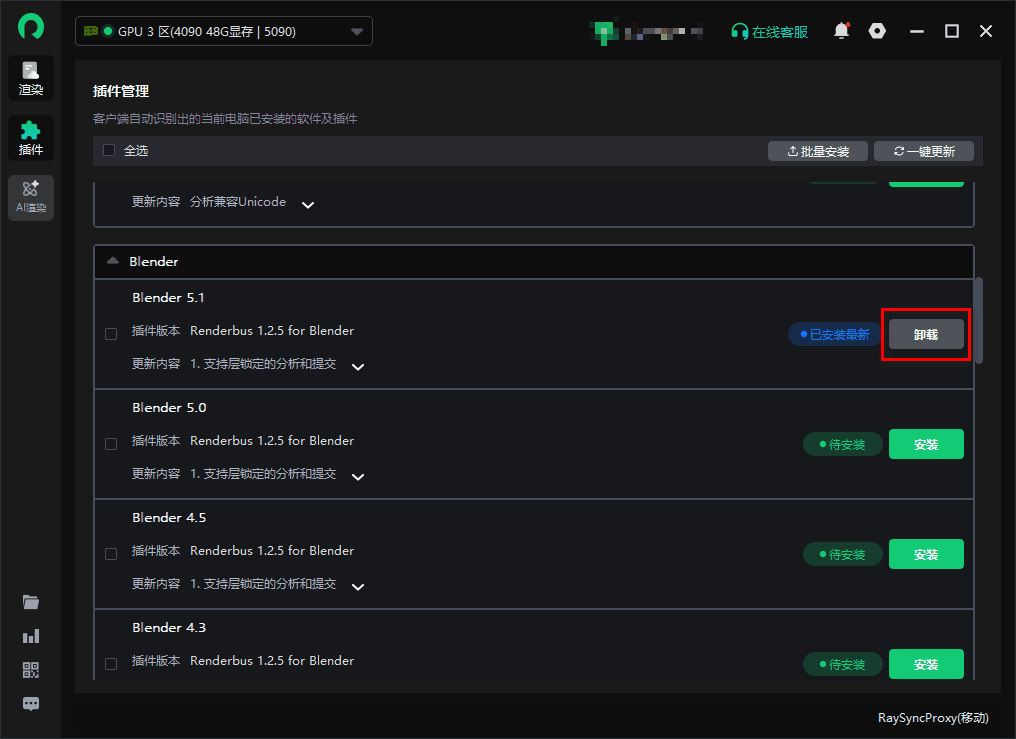Minimize the Renderbus window
Viewport: 1016px width, 739px height.
click(x=917, y=31)
